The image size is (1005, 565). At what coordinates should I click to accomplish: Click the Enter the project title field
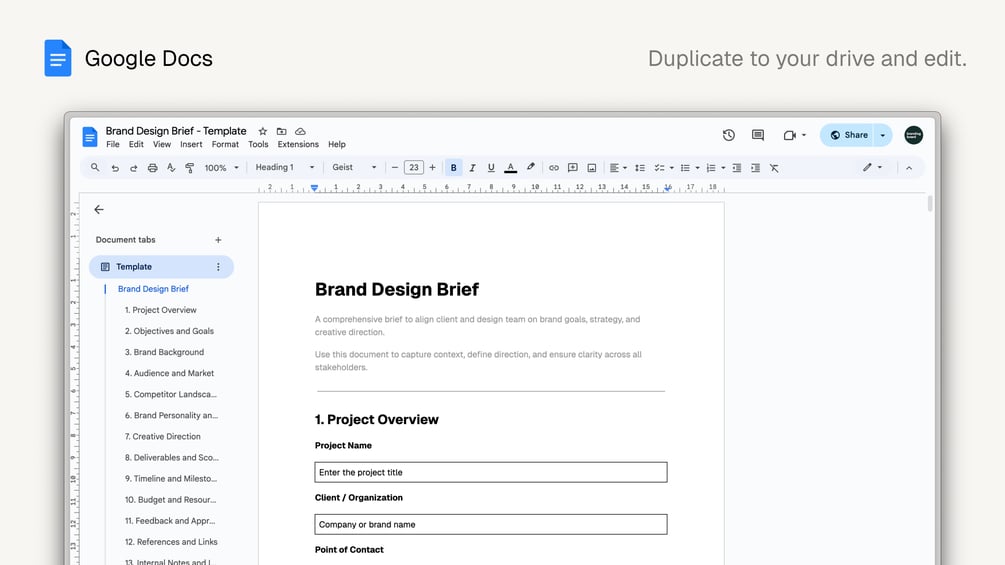[491, 472]
